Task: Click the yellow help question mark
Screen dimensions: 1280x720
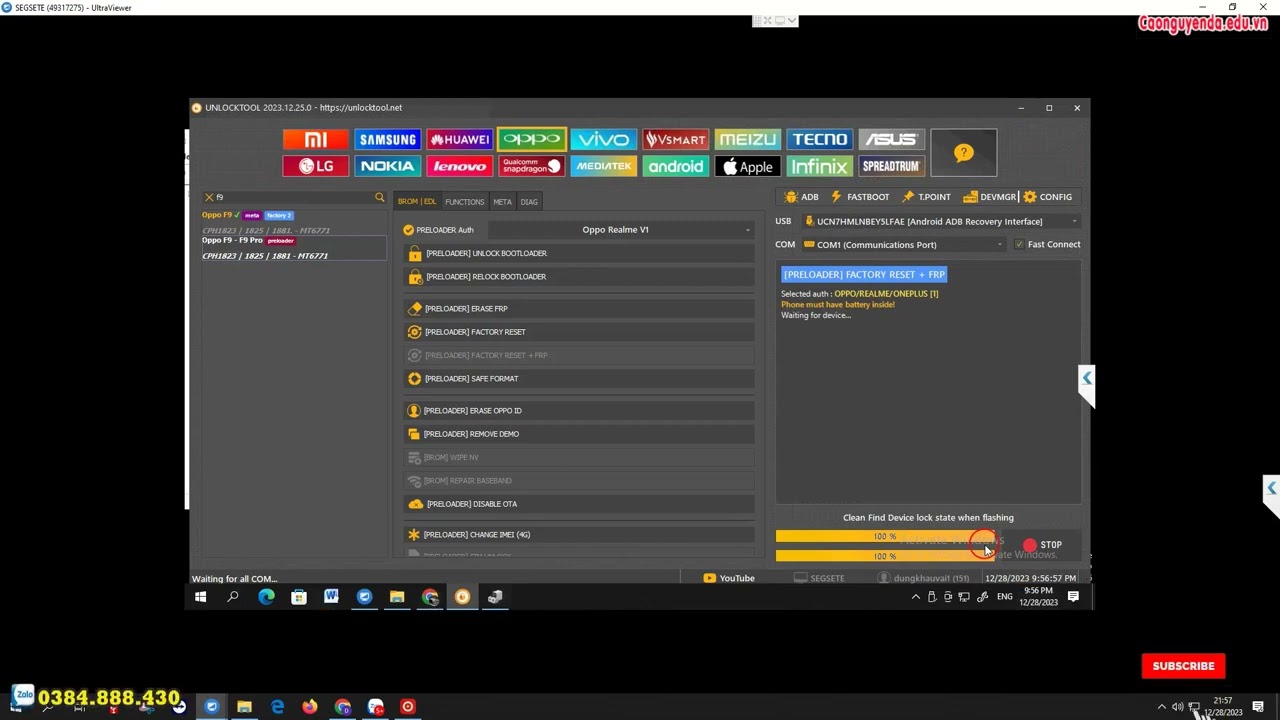Action: click(x=963, y=153)
